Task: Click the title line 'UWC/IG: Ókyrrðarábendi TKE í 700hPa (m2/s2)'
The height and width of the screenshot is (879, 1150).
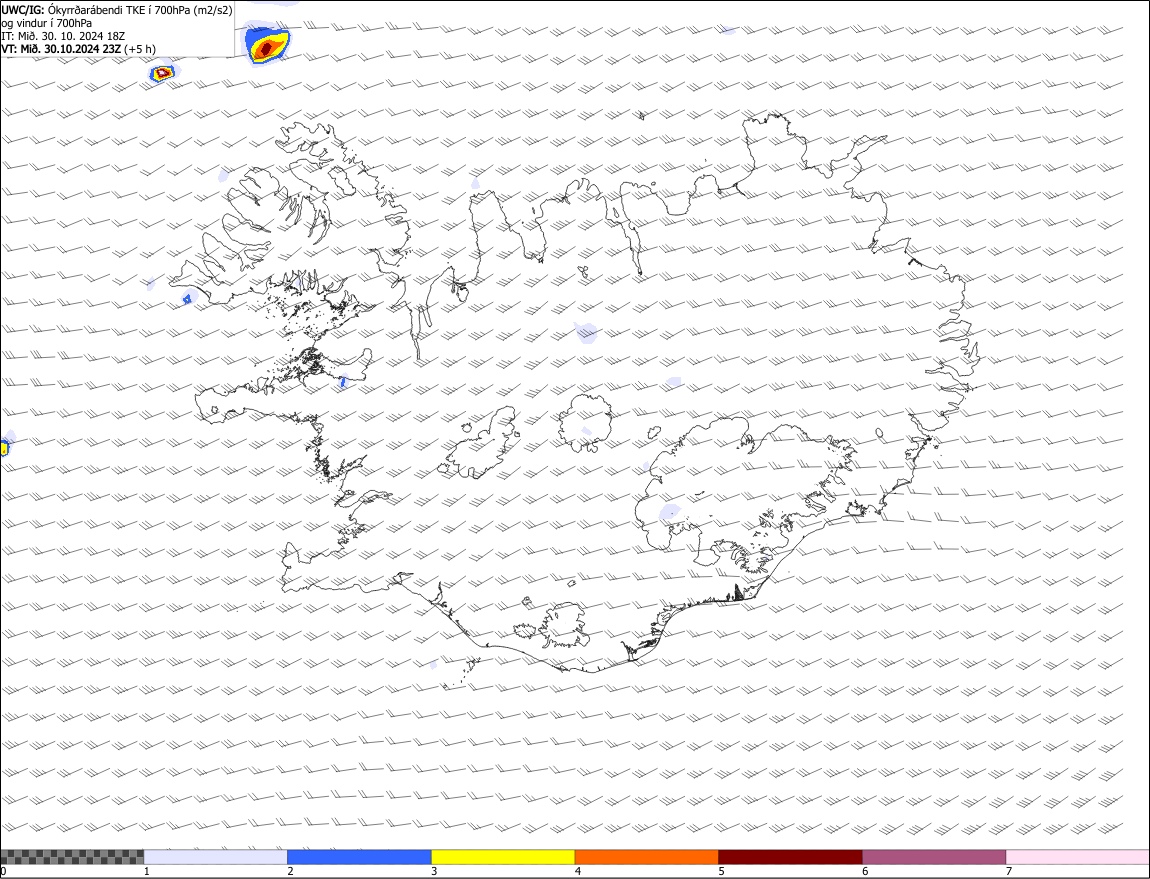Action: pyautogui.click(x=117, y=10)
